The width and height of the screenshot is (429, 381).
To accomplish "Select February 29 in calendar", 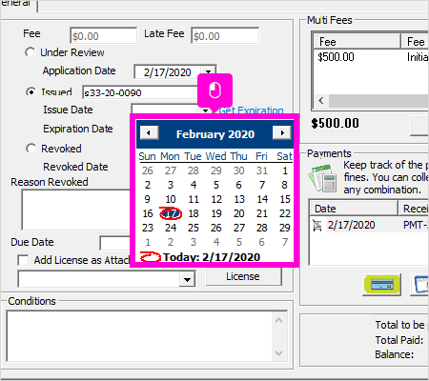I will point(285,228).
